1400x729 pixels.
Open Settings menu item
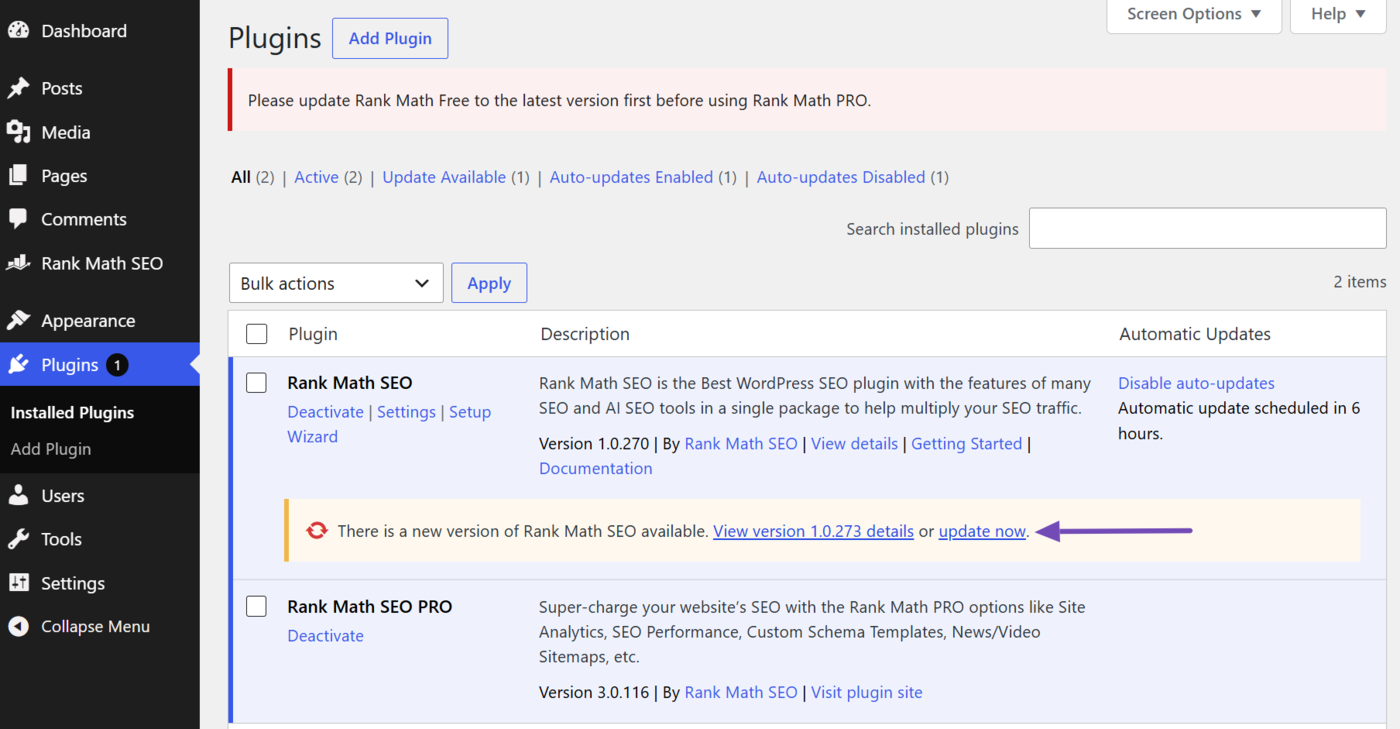73,583
